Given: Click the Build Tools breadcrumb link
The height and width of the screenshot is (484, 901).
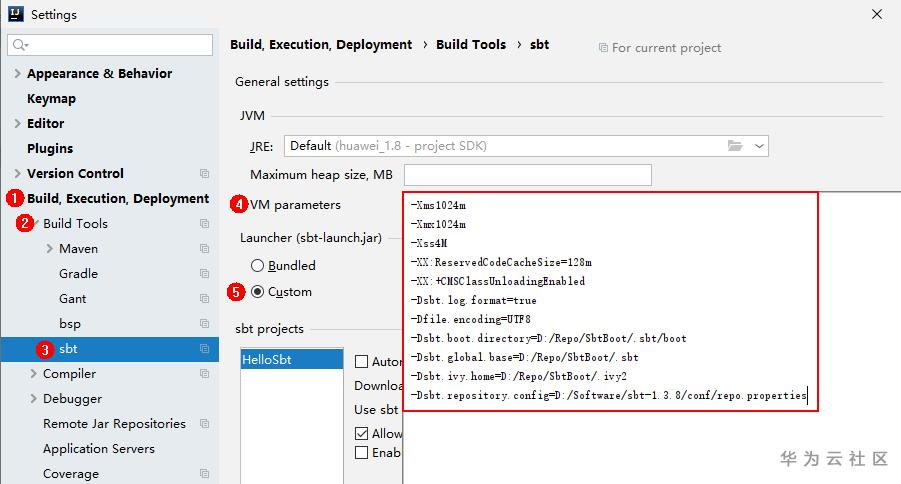Looking at the screenshot, I should coord(471,45).
